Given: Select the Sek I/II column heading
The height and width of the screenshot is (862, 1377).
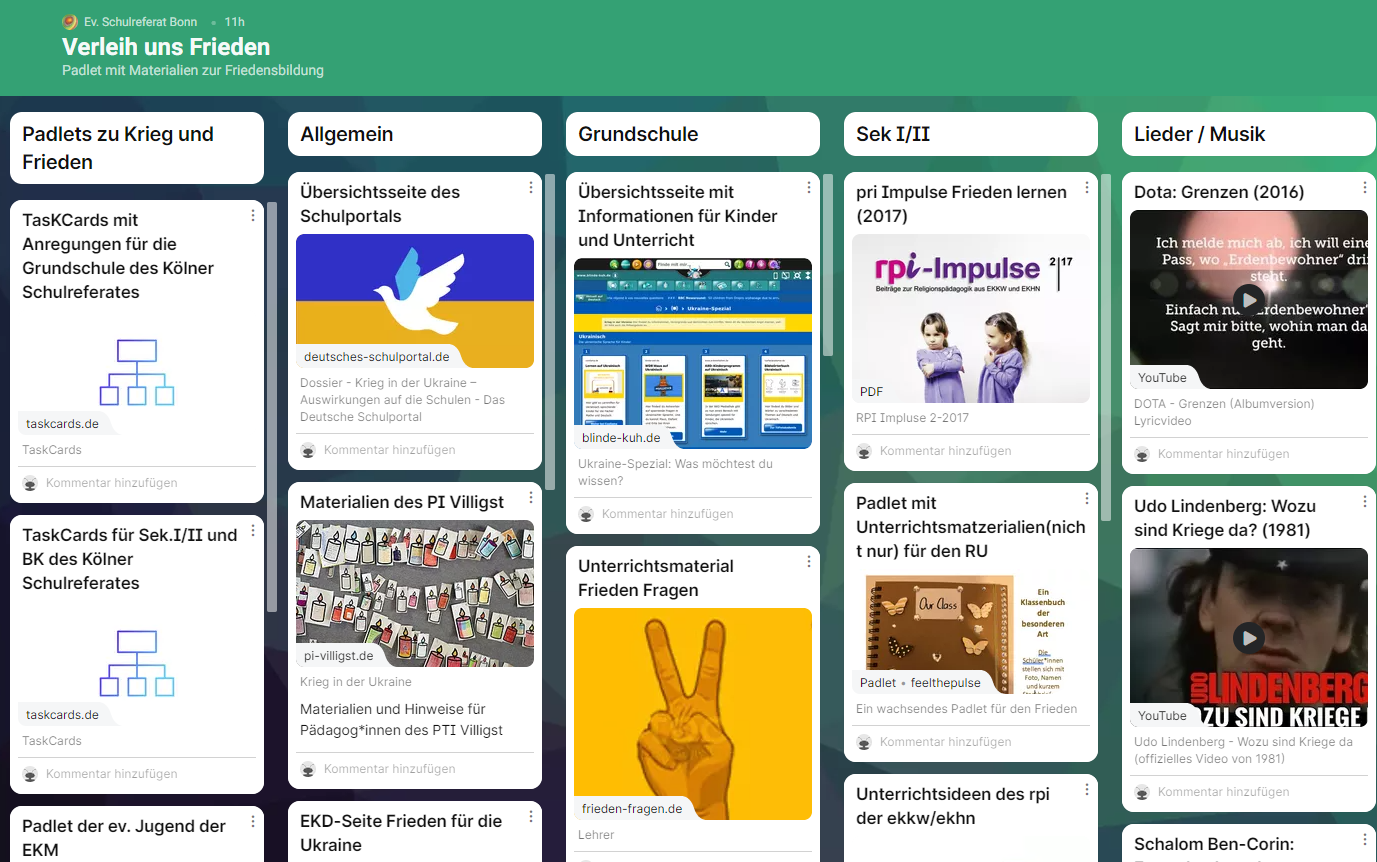Looking at the screenshot, I should pos(893,134).
